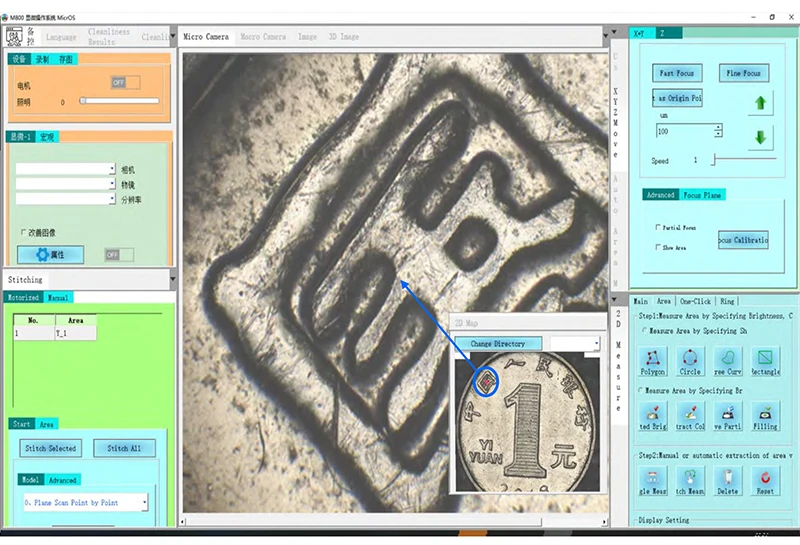Toggle the 电机 motor OFF switch
This screenshot has width=800, height=545.
pos(125,83)
